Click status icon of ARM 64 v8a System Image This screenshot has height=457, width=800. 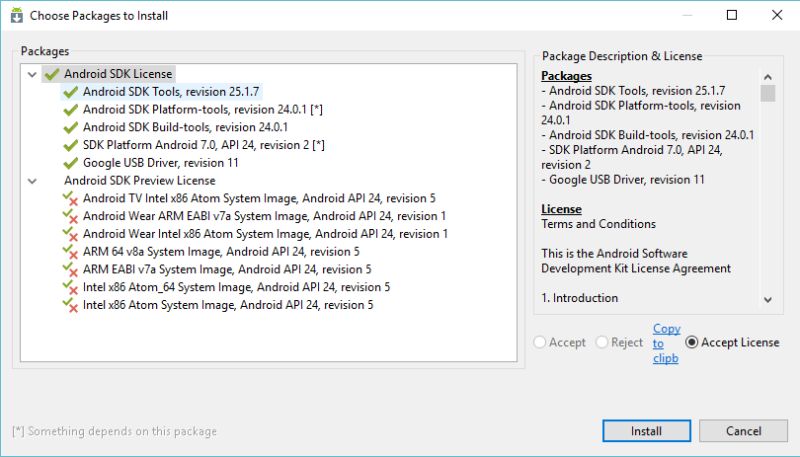pos(70,252)
